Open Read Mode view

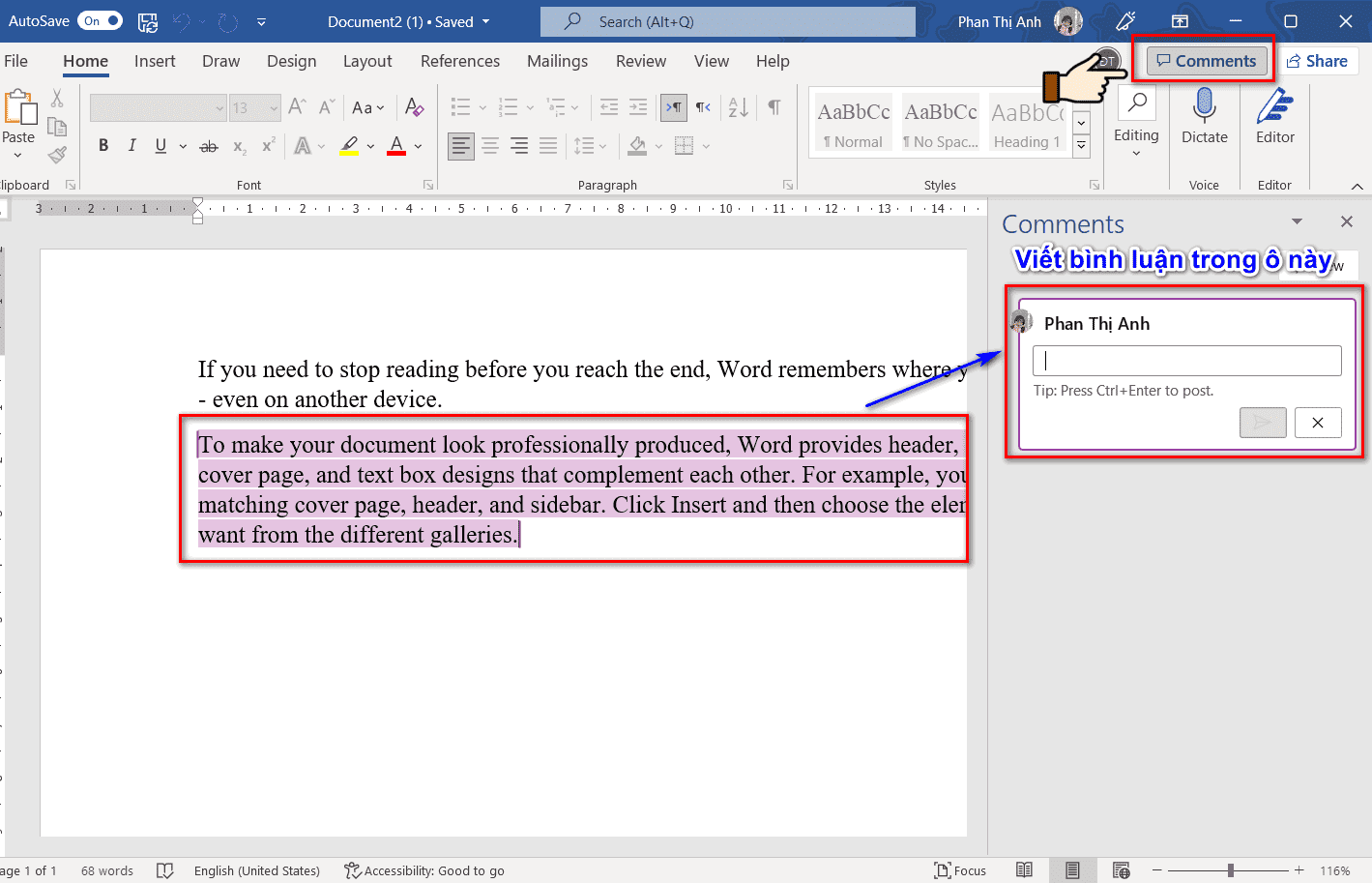(1025, 870)
